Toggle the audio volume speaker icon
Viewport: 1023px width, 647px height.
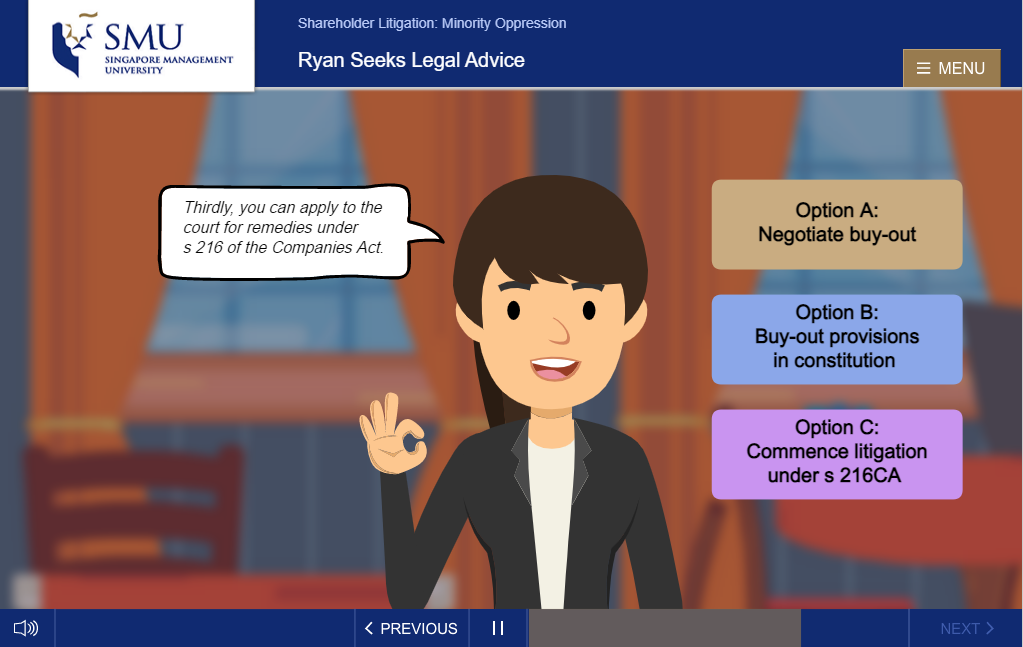(x=26, y=628)
